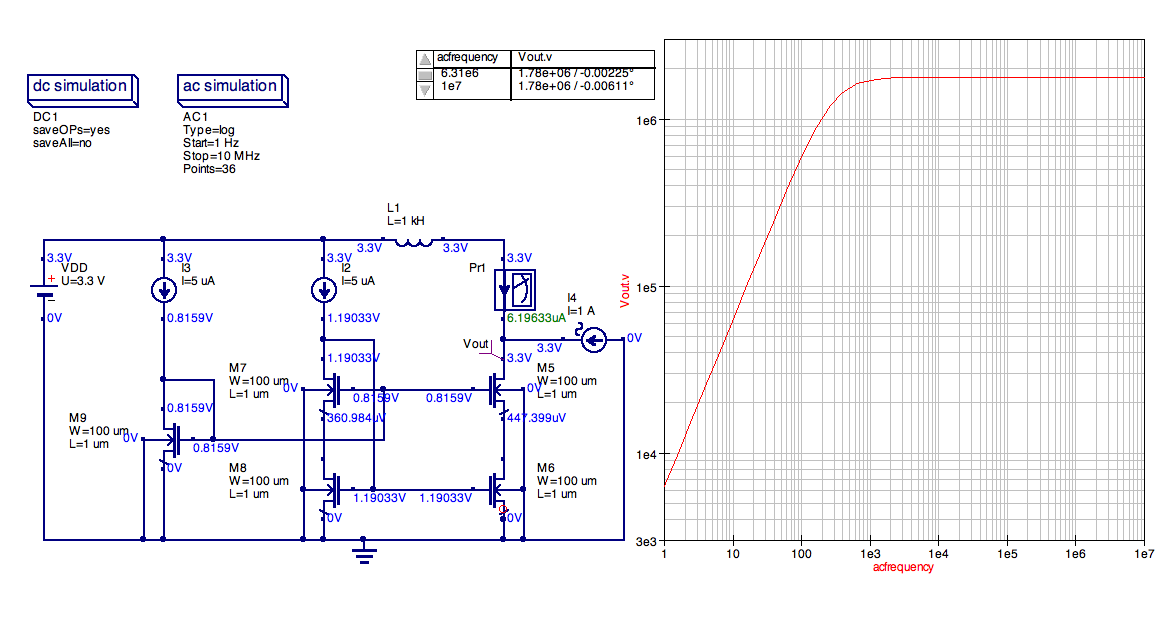Select the MOSFET M9 symbol
The width and height of the screenshot is (1160, 620).
coord(175,437)
